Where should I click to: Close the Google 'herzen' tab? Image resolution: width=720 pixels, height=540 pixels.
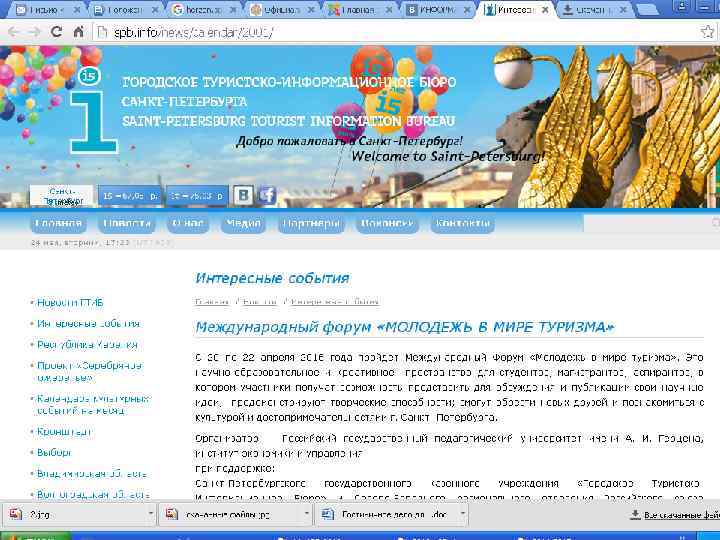[233, 10]
